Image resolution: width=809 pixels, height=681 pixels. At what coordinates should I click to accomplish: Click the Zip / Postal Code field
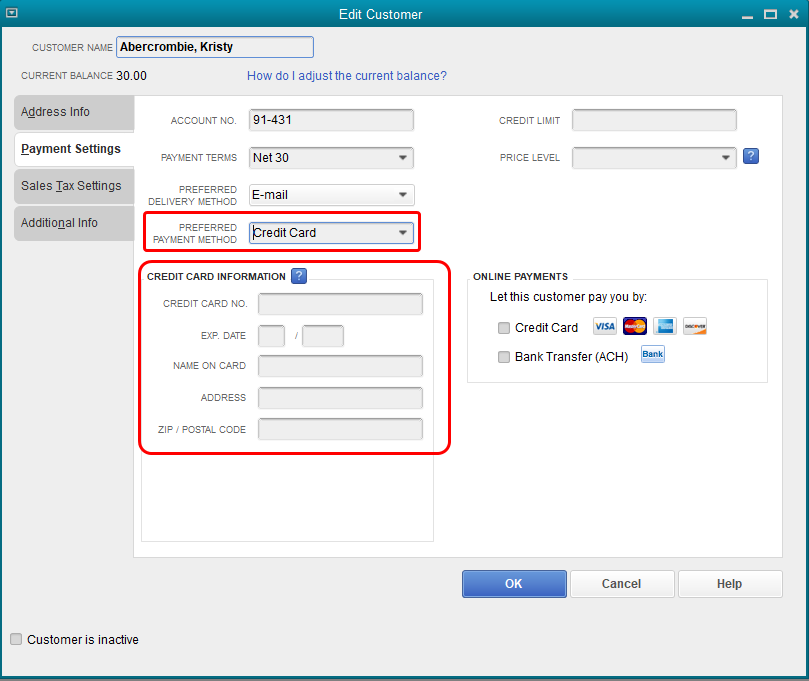tap(341, 429)
